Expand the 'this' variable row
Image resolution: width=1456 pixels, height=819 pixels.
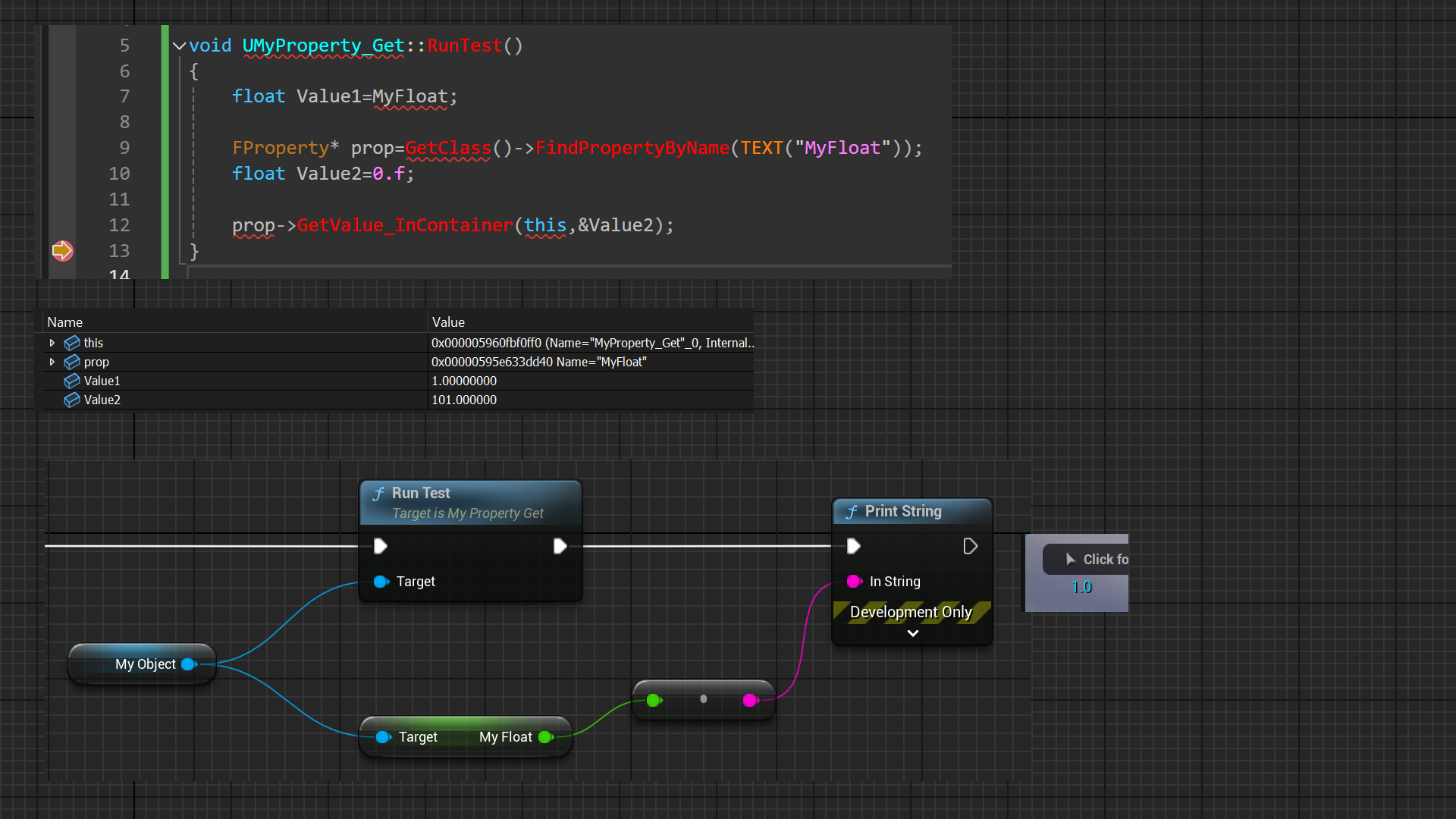click(52, 343)
